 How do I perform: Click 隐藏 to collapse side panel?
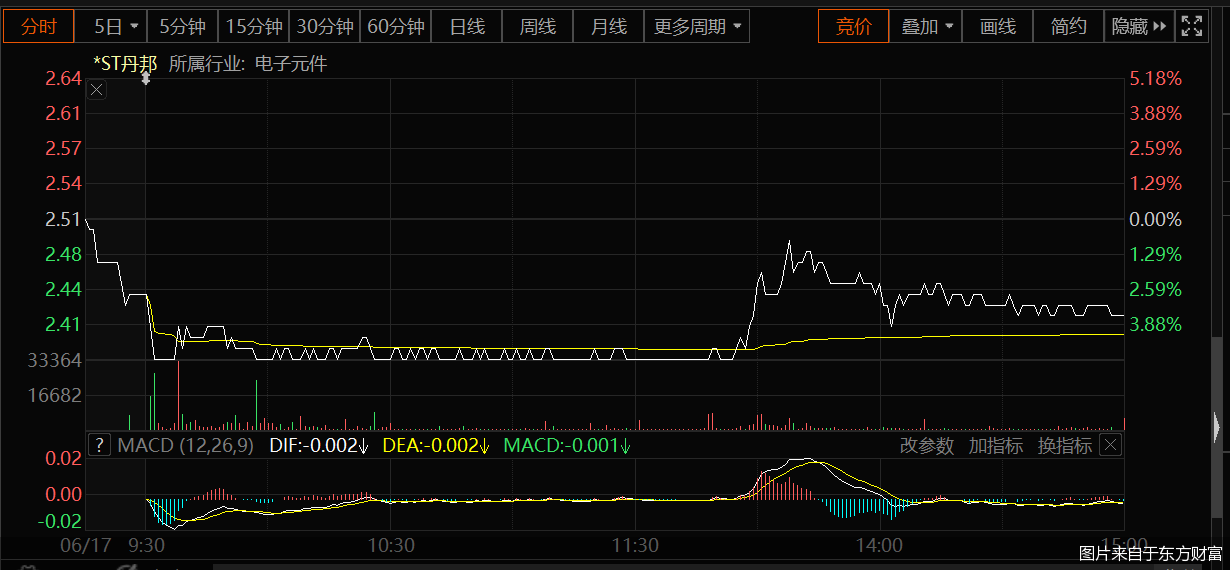1139,27
